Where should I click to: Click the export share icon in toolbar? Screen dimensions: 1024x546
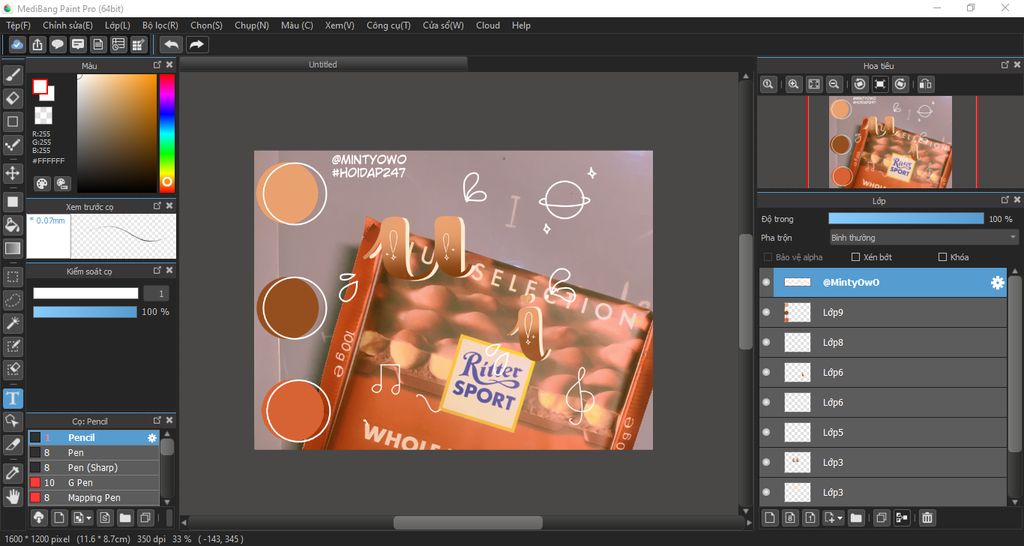pyautogui.click(x=38, y=44)
